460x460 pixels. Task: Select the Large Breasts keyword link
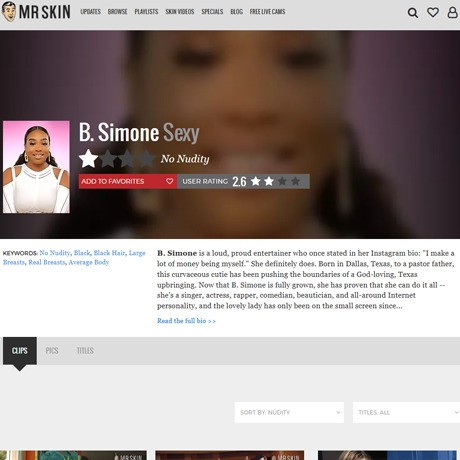point(137,253)
